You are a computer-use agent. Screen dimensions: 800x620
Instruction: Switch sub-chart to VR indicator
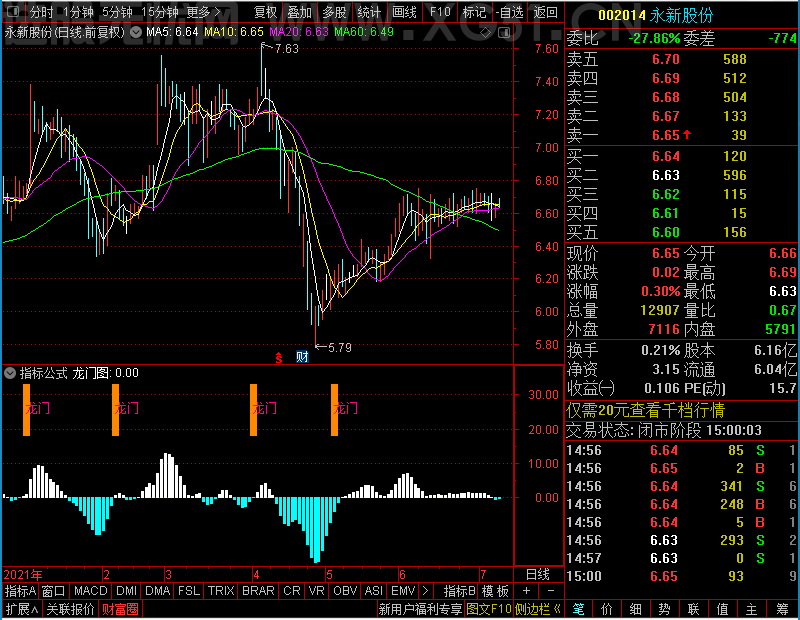tap(317, 591)
